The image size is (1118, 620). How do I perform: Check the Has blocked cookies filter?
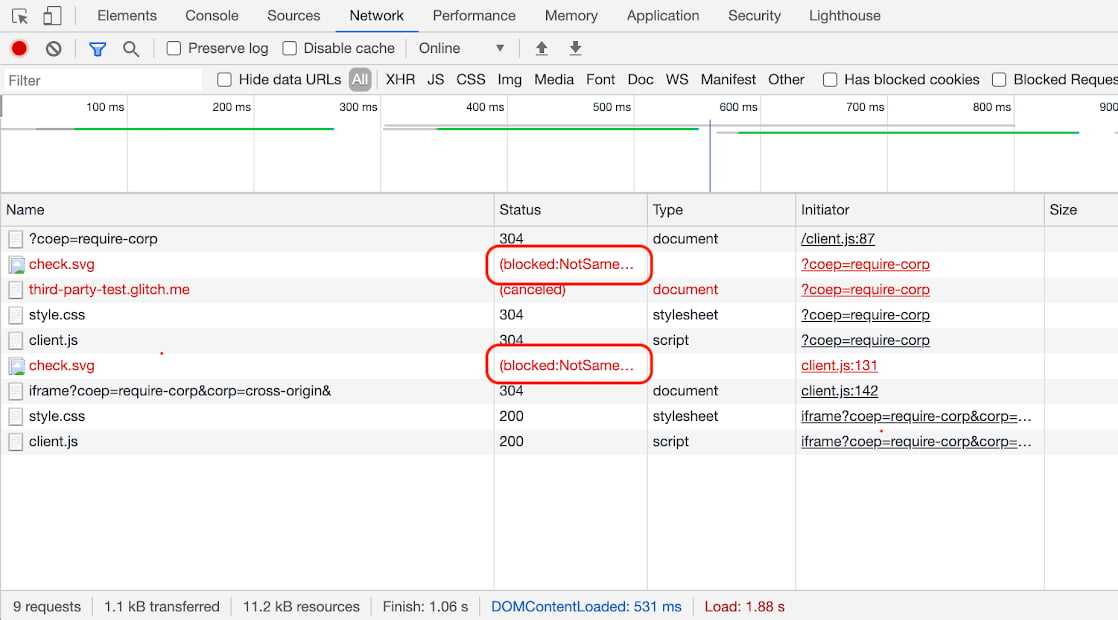tap(829, 79)
